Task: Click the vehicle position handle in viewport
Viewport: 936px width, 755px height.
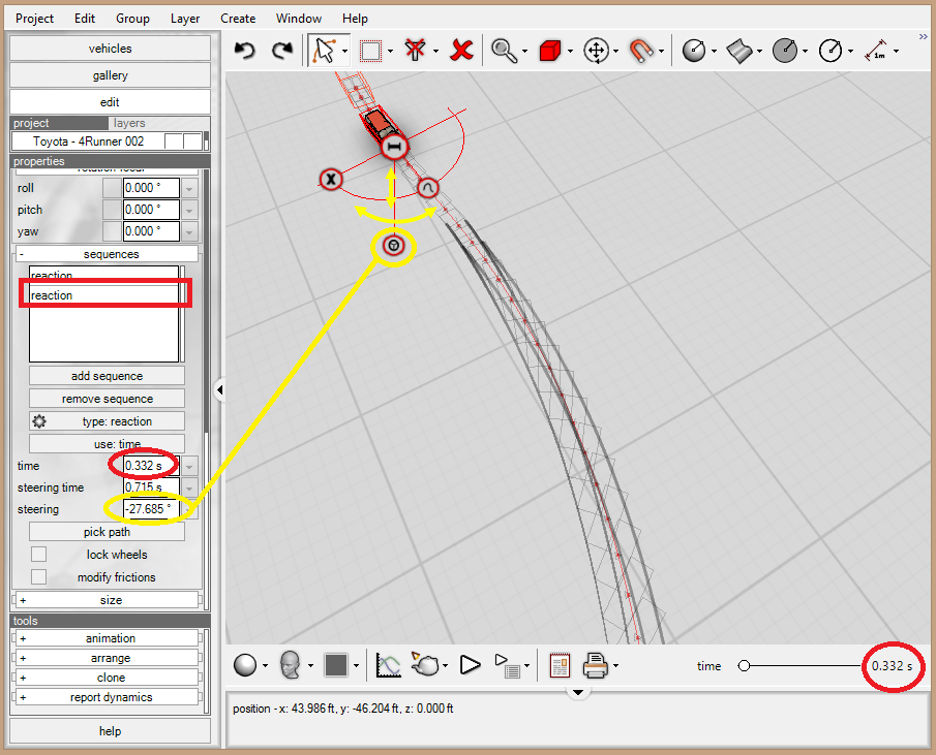Action: (x=394, y=147)
